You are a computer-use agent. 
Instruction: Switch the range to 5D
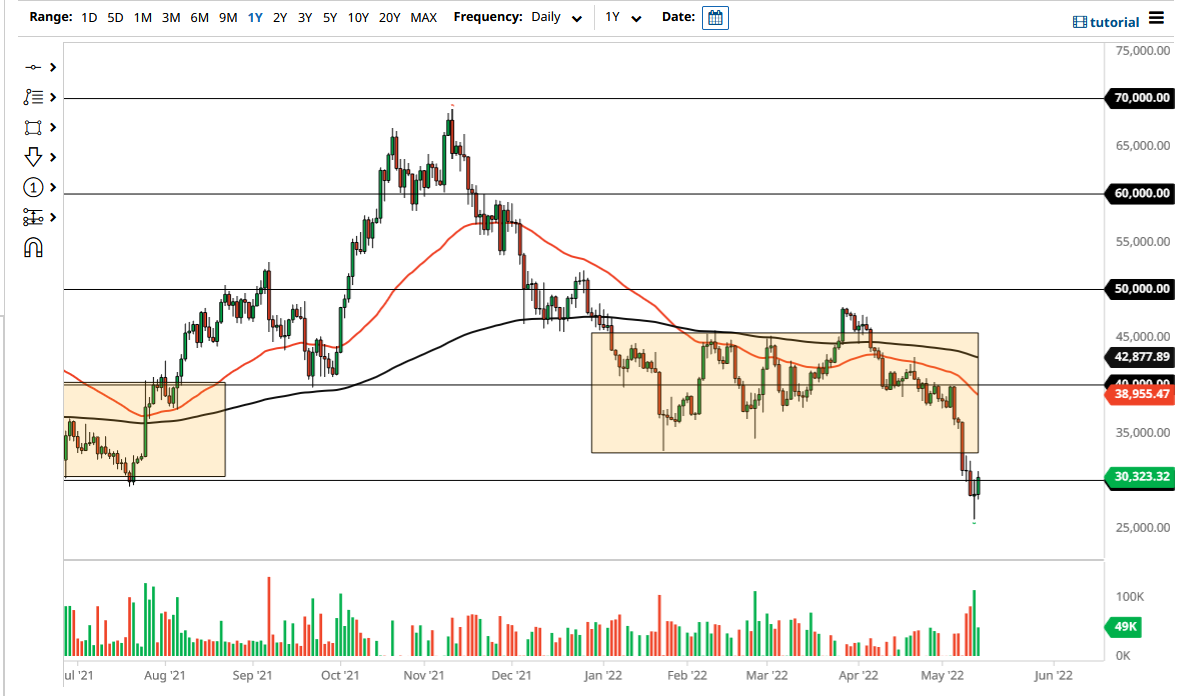pos(113,17)
